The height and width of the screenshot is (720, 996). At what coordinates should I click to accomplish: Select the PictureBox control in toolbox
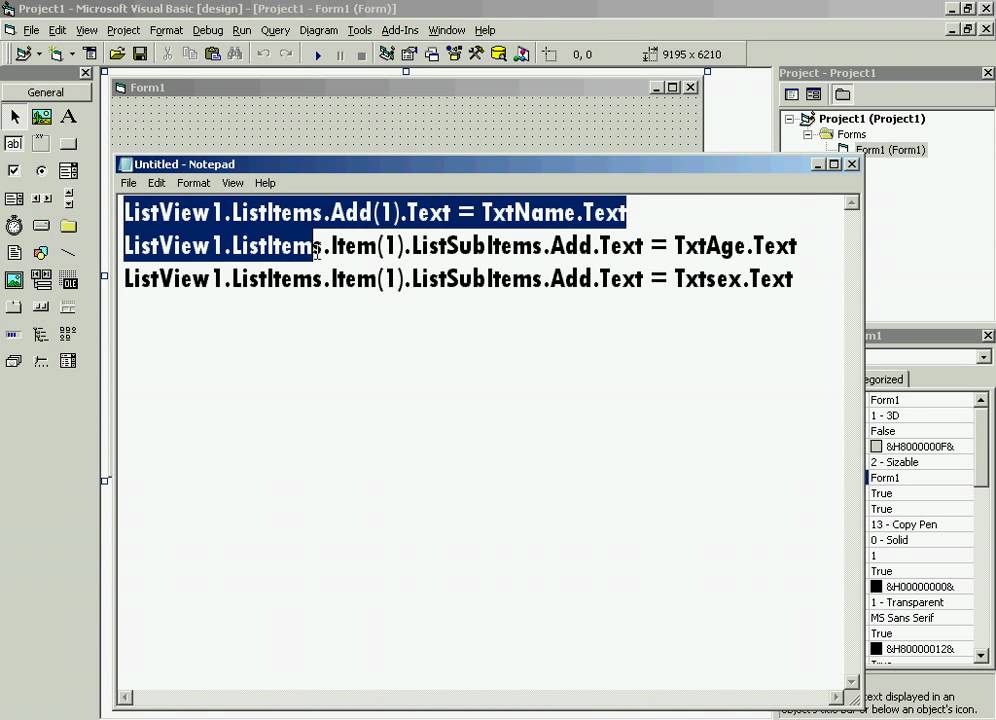pos(41,117)
